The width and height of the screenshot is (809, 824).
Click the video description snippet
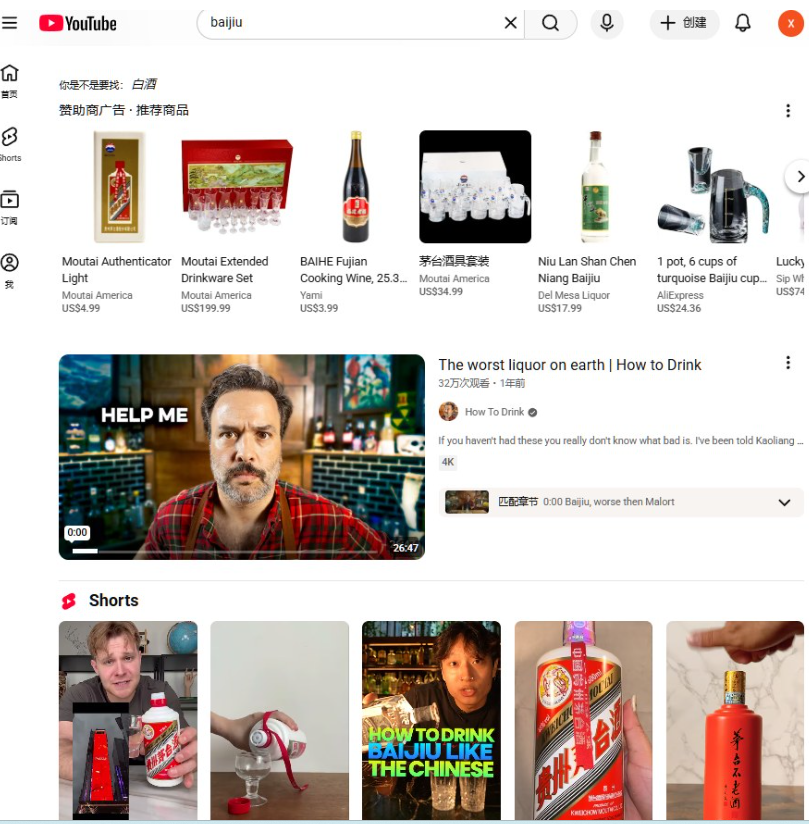coord(621,440)
